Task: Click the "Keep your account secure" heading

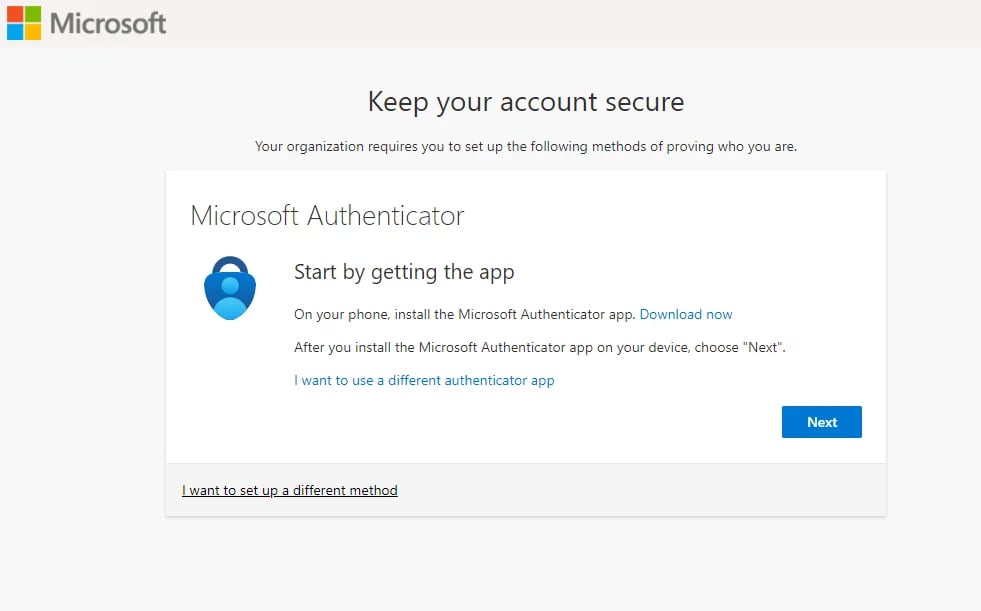Action: point(525,102)
